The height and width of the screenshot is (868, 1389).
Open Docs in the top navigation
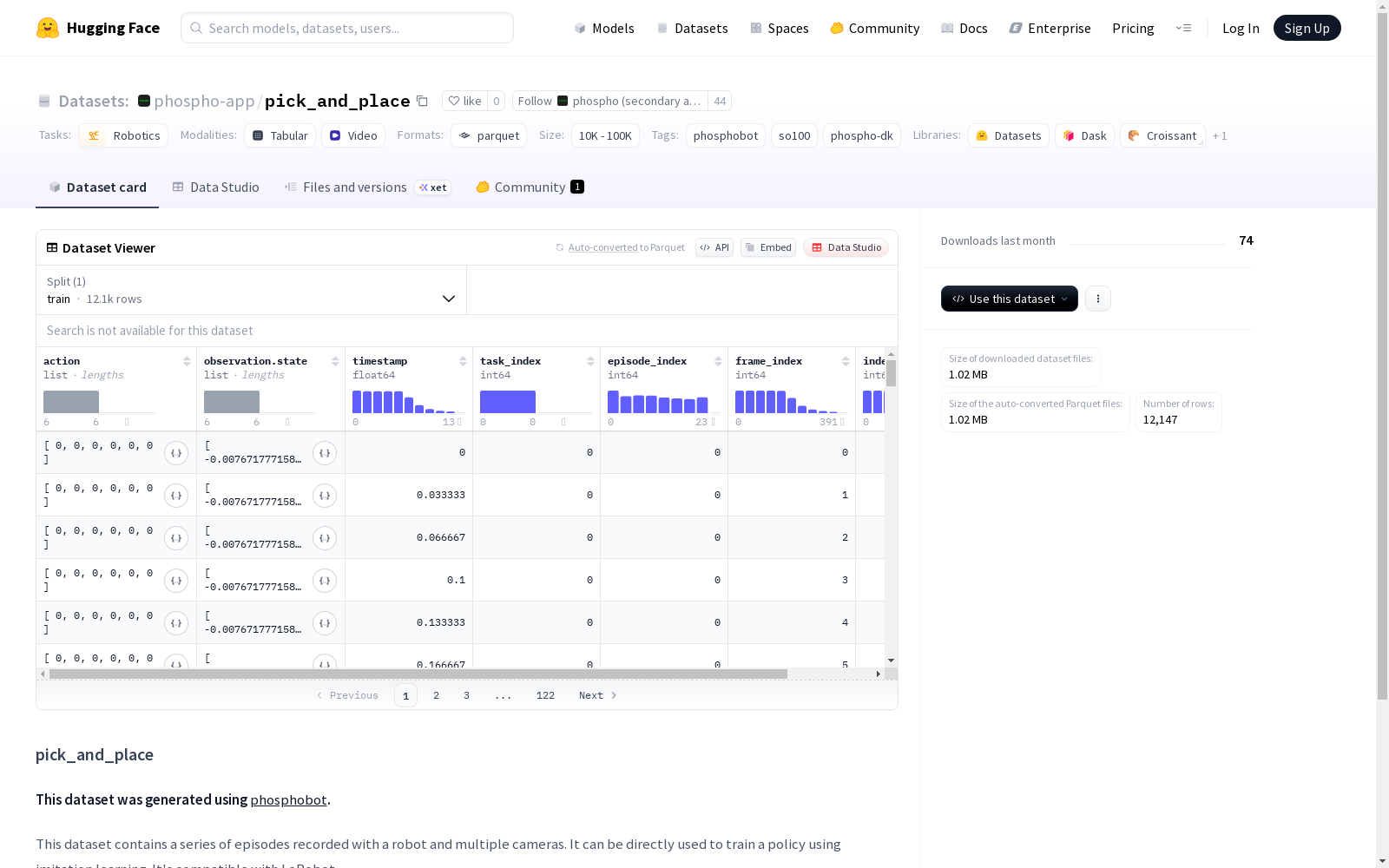click(964, 28)
